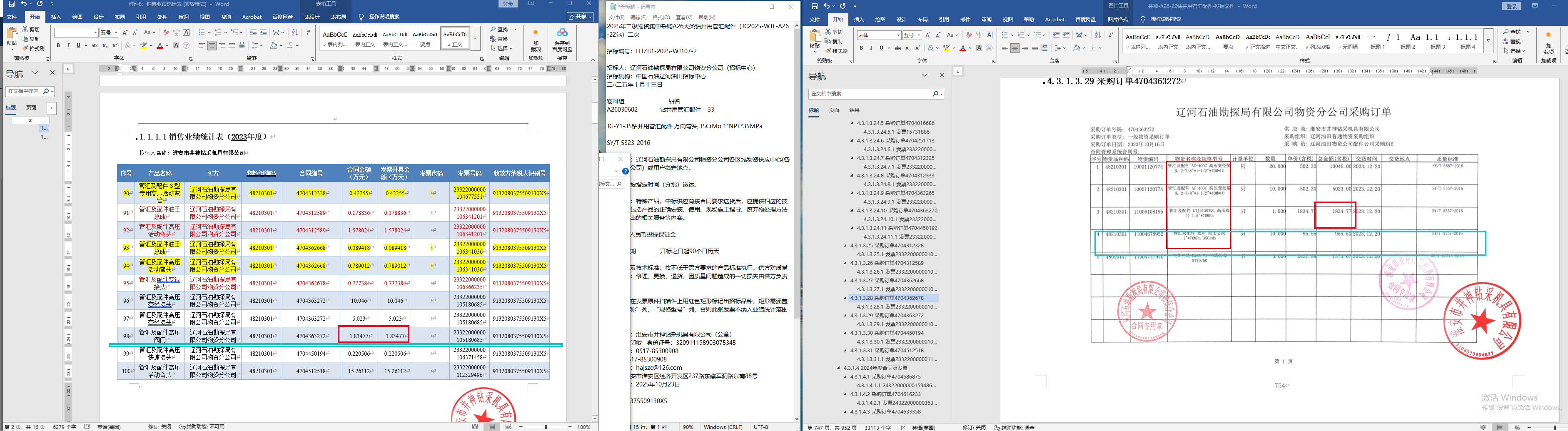
Task: Click 操作说明搜索 field in left Word
Action: click(x=384, y=17)
